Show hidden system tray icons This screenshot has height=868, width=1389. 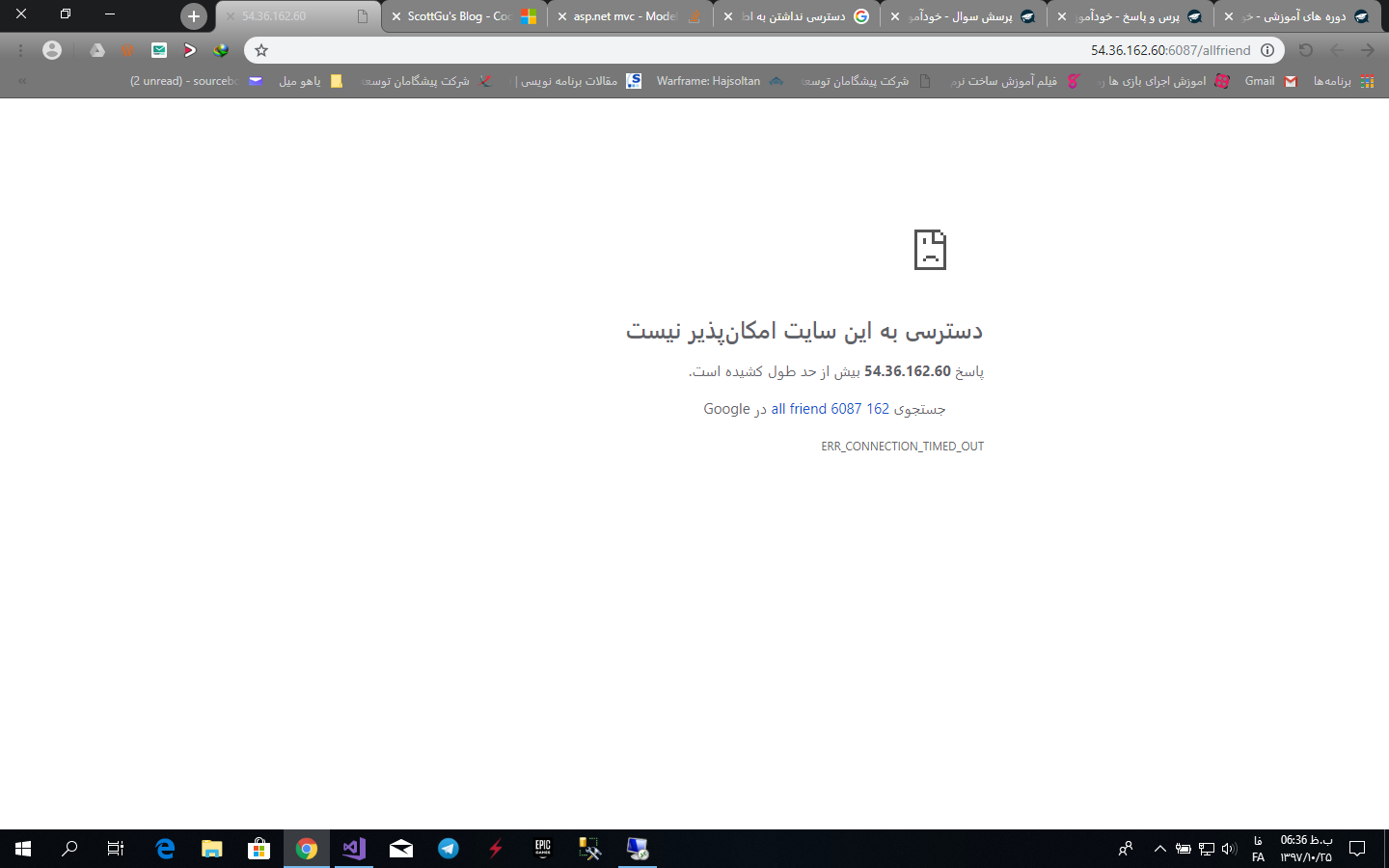click(x=1159, y=849)
